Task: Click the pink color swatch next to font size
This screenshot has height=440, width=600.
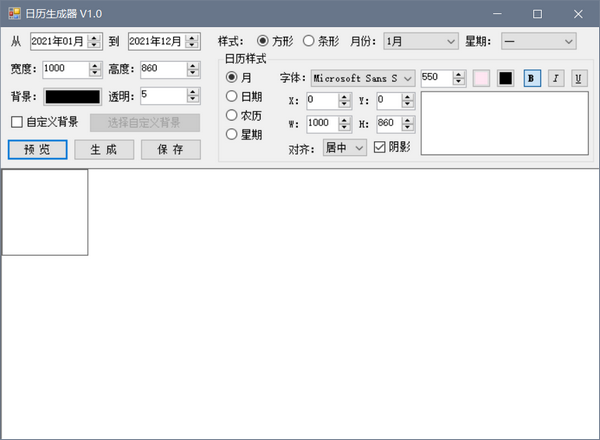Action: tap(482, 78)
